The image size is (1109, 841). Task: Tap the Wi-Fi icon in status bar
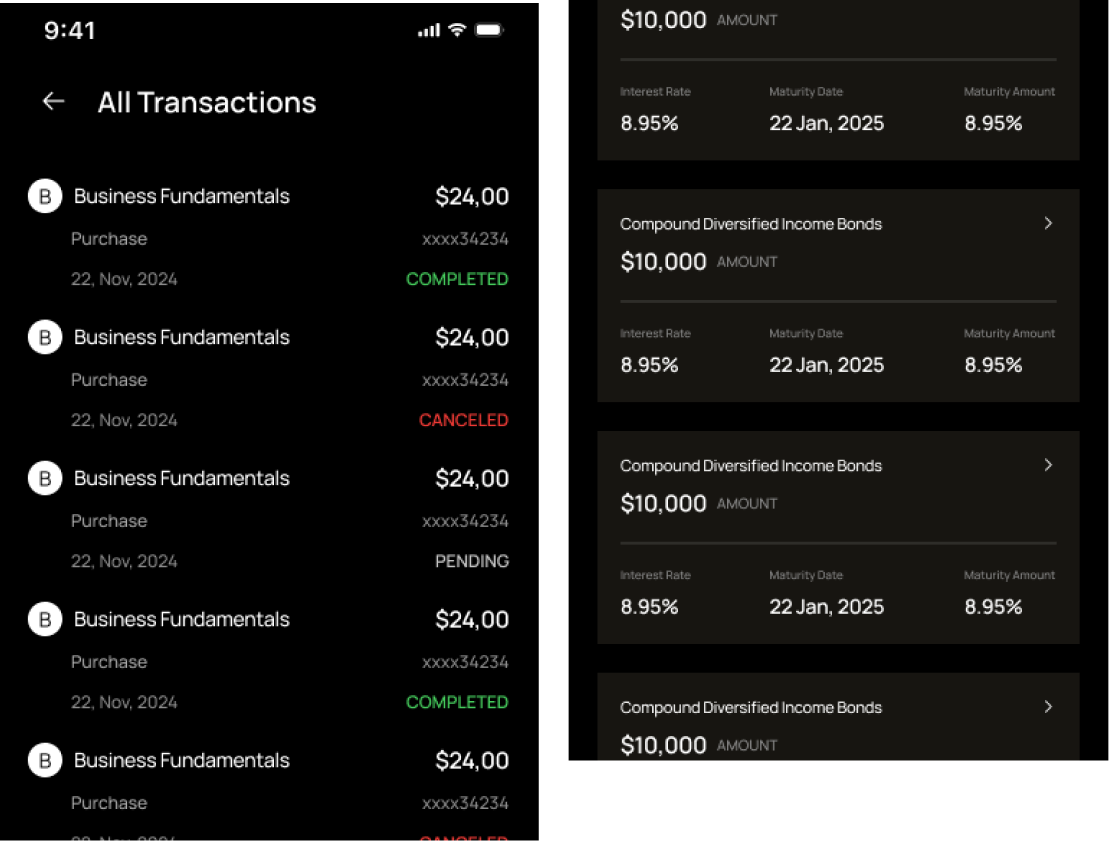[x=458, y=30]
